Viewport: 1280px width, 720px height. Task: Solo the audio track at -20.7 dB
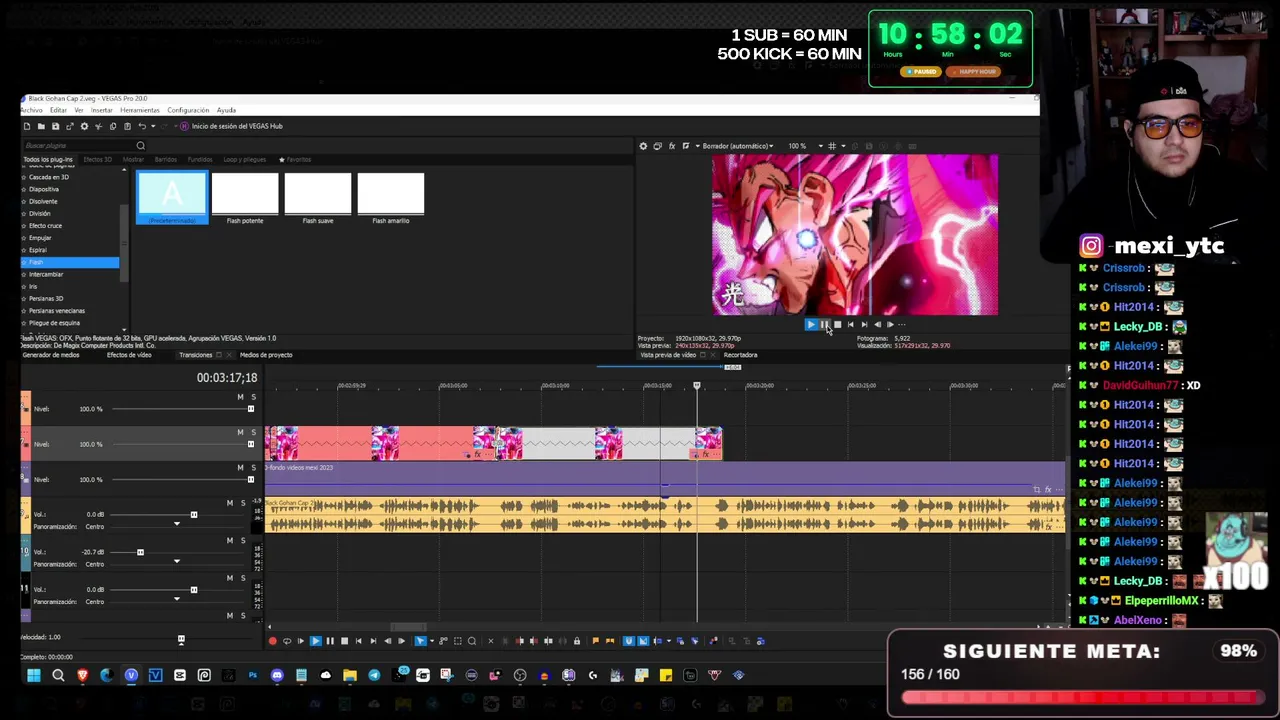click(x=242, y=541)
